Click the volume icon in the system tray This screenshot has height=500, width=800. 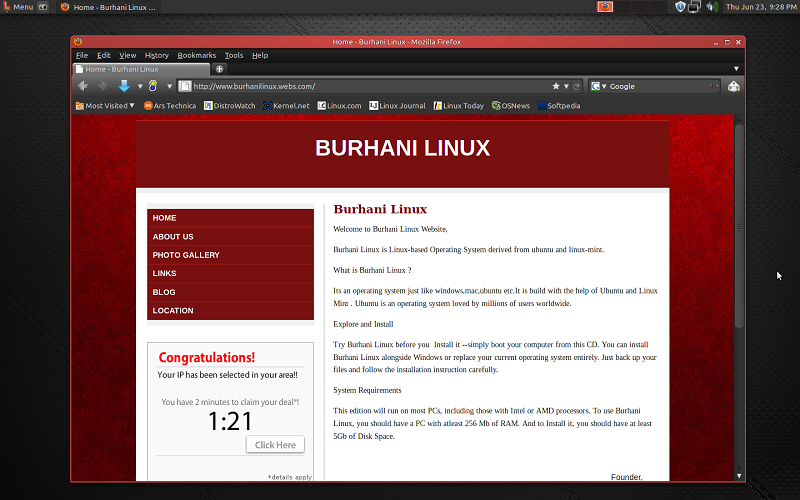712,7
